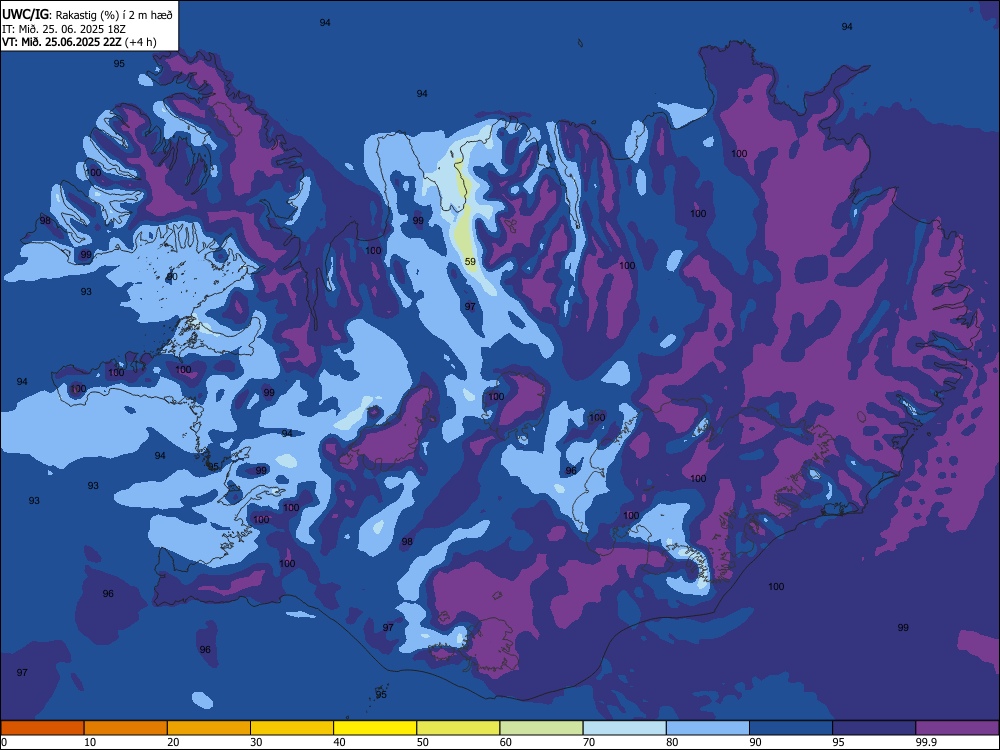Click the legend label 70
1000x750 pixels.
[x=589, y=742]
